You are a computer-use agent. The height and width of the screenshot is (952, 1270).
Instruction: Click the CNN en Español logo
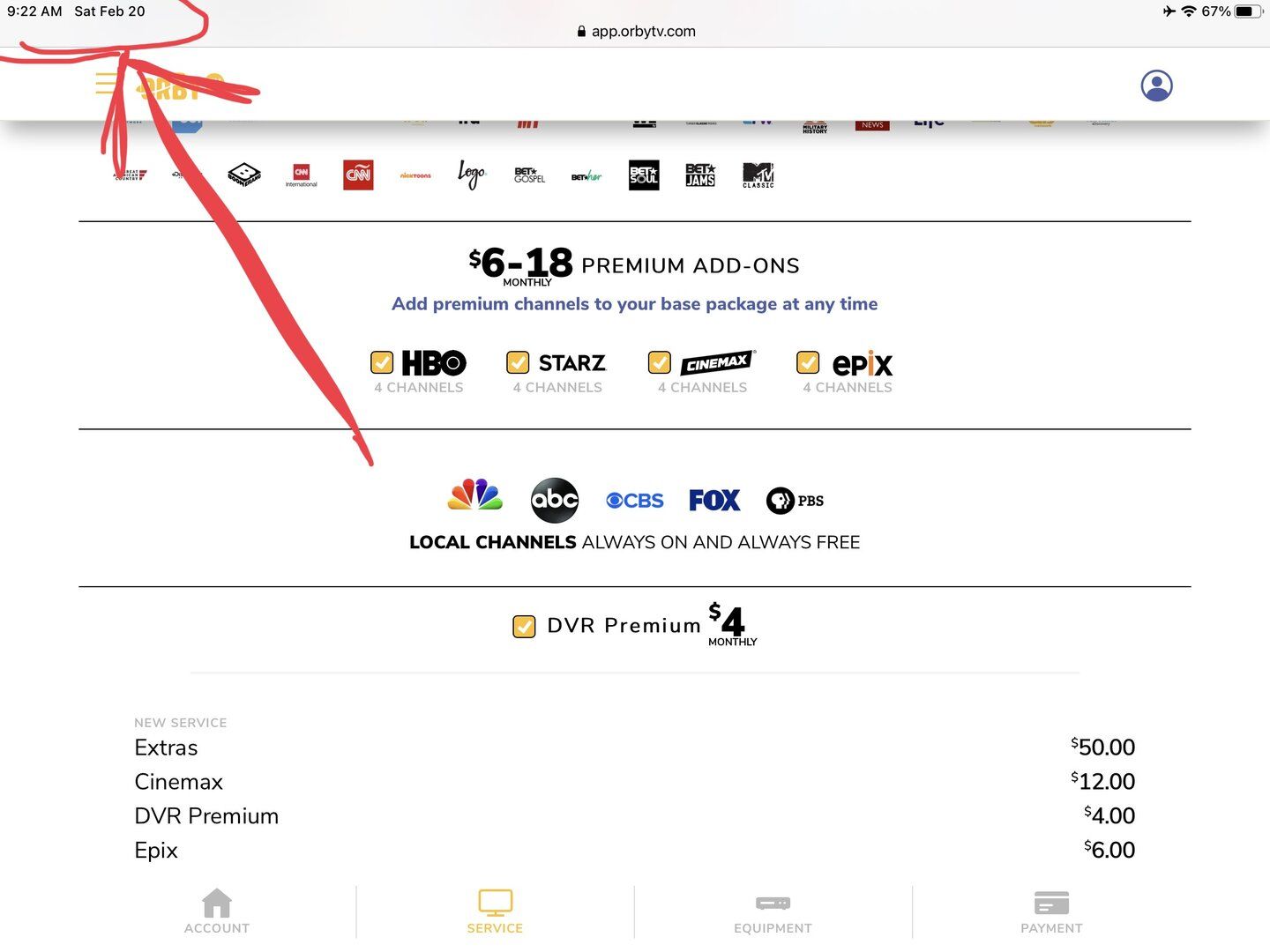(358, 175)
